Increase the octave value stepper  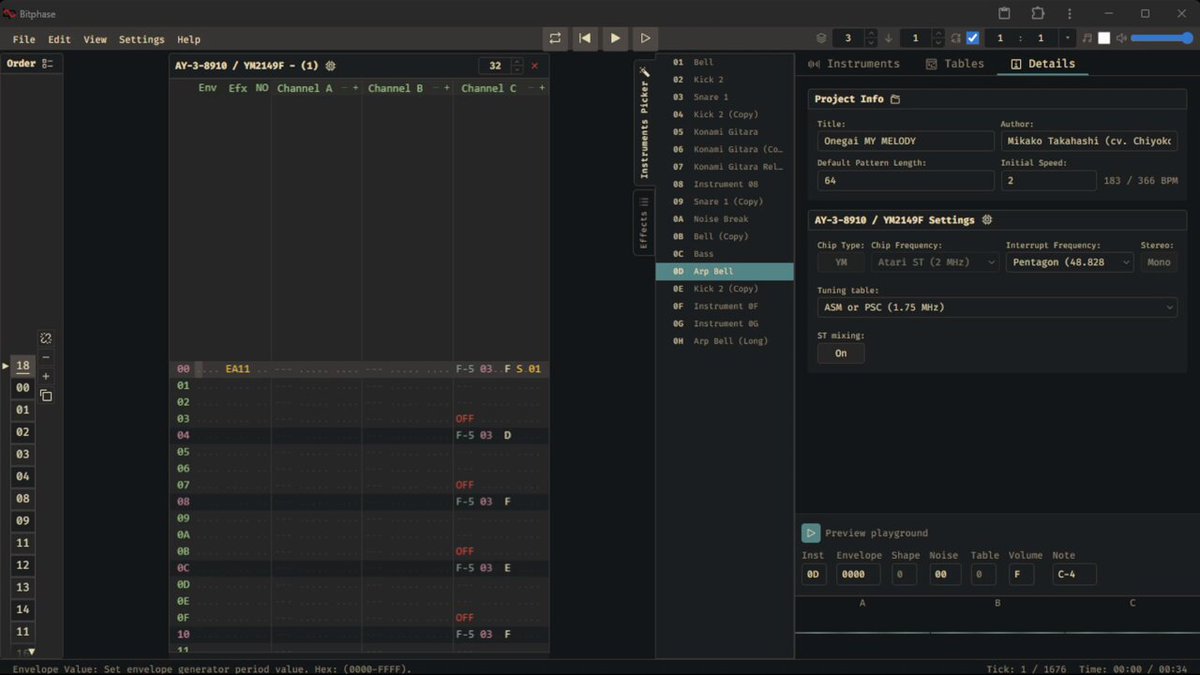(x=870, y=34)
